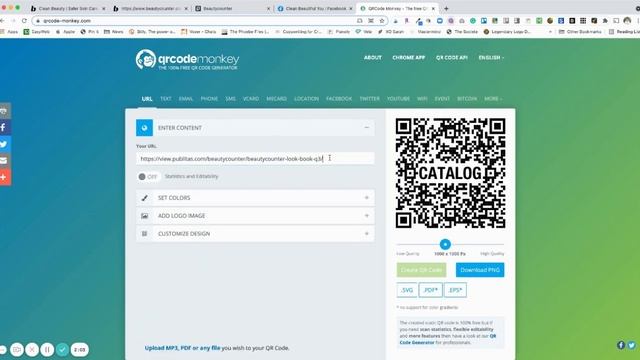Select the VCard tab
The width and height of the screenshot is (640, 360).
(x=251, y=99)
